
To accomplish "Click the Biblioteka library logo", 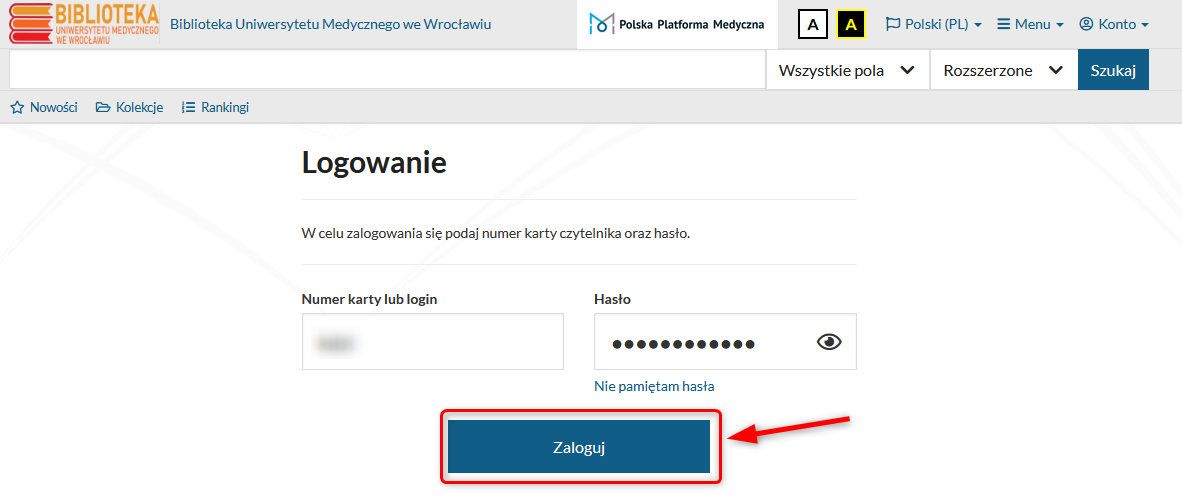I will pos(84,24).
